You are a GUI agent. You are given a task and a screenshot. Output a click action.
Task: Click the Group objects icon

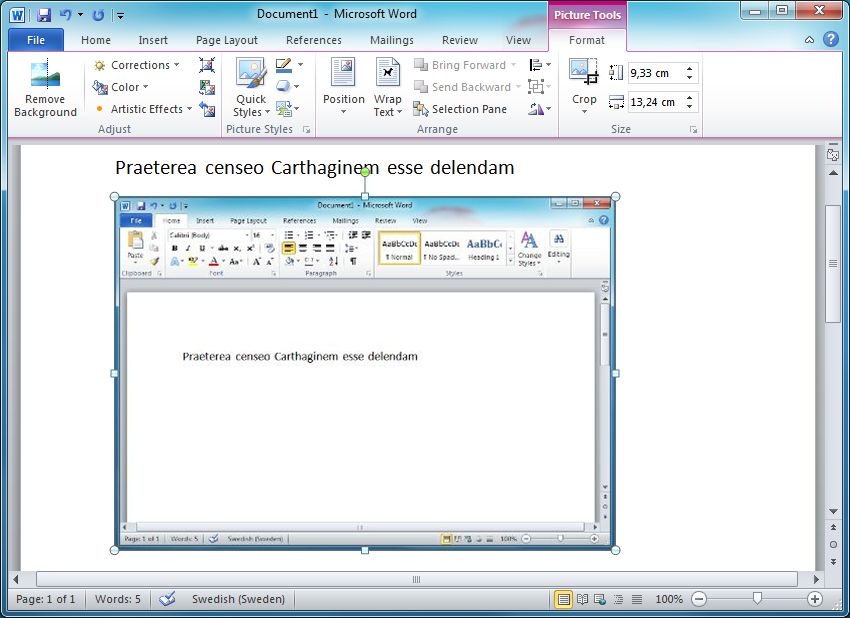click(536, 87)
